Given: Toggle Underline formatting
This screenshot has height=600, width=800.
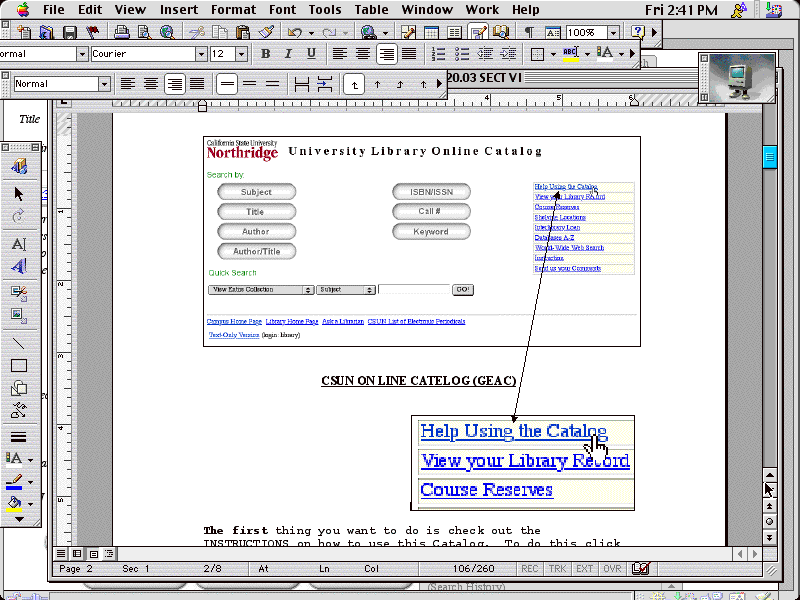Looking at the screenshot, I should point(311,54).
